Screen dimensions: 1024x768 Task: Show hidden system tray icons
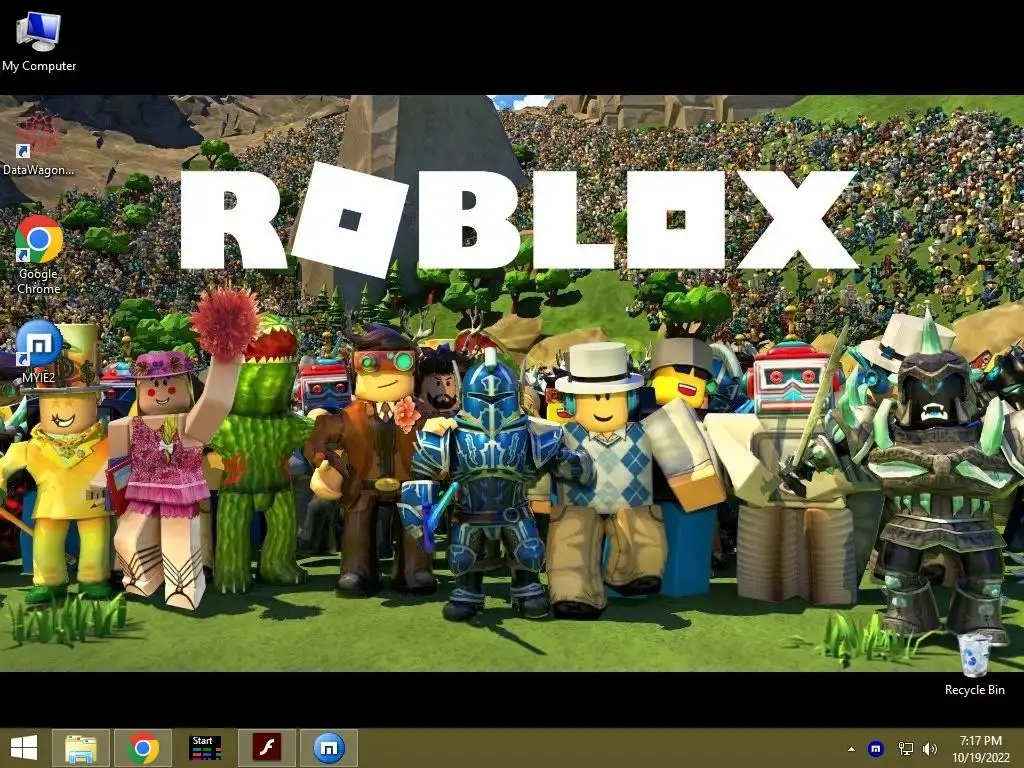pos(851,749)
